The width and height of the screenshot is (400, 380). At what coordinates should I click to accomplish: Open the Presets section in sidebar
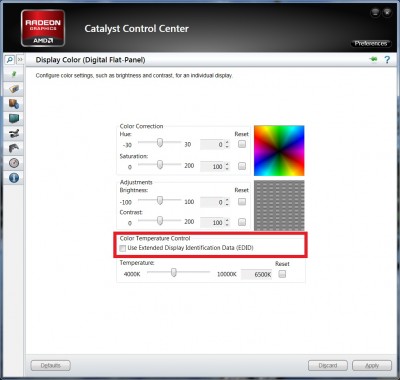pyautogui.click(x=14, y=89)
